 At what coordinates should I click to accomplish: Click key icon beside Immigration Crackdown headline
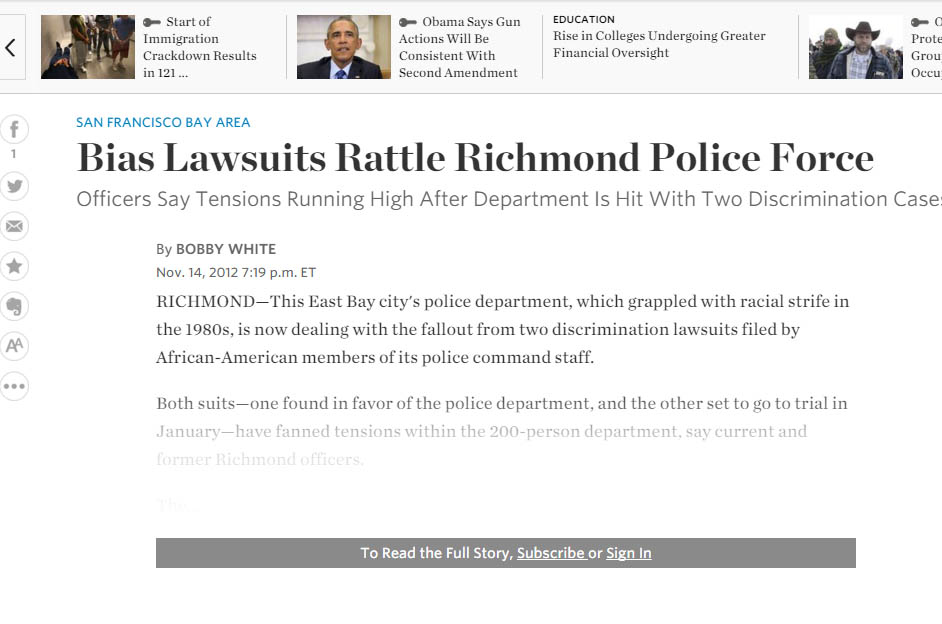[x=152, y=23]
